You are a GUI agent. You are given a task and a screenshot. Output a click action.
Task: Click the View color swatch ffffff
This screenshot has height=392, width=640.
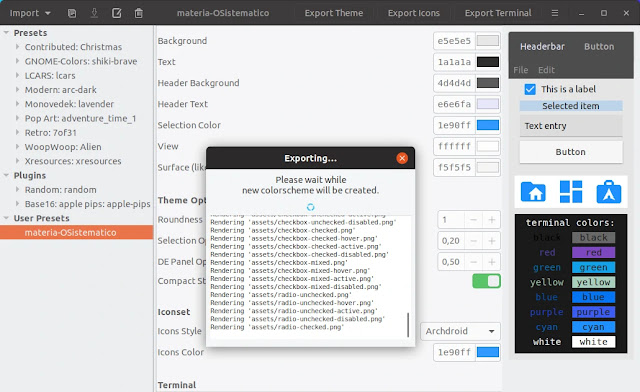point(488,146)
